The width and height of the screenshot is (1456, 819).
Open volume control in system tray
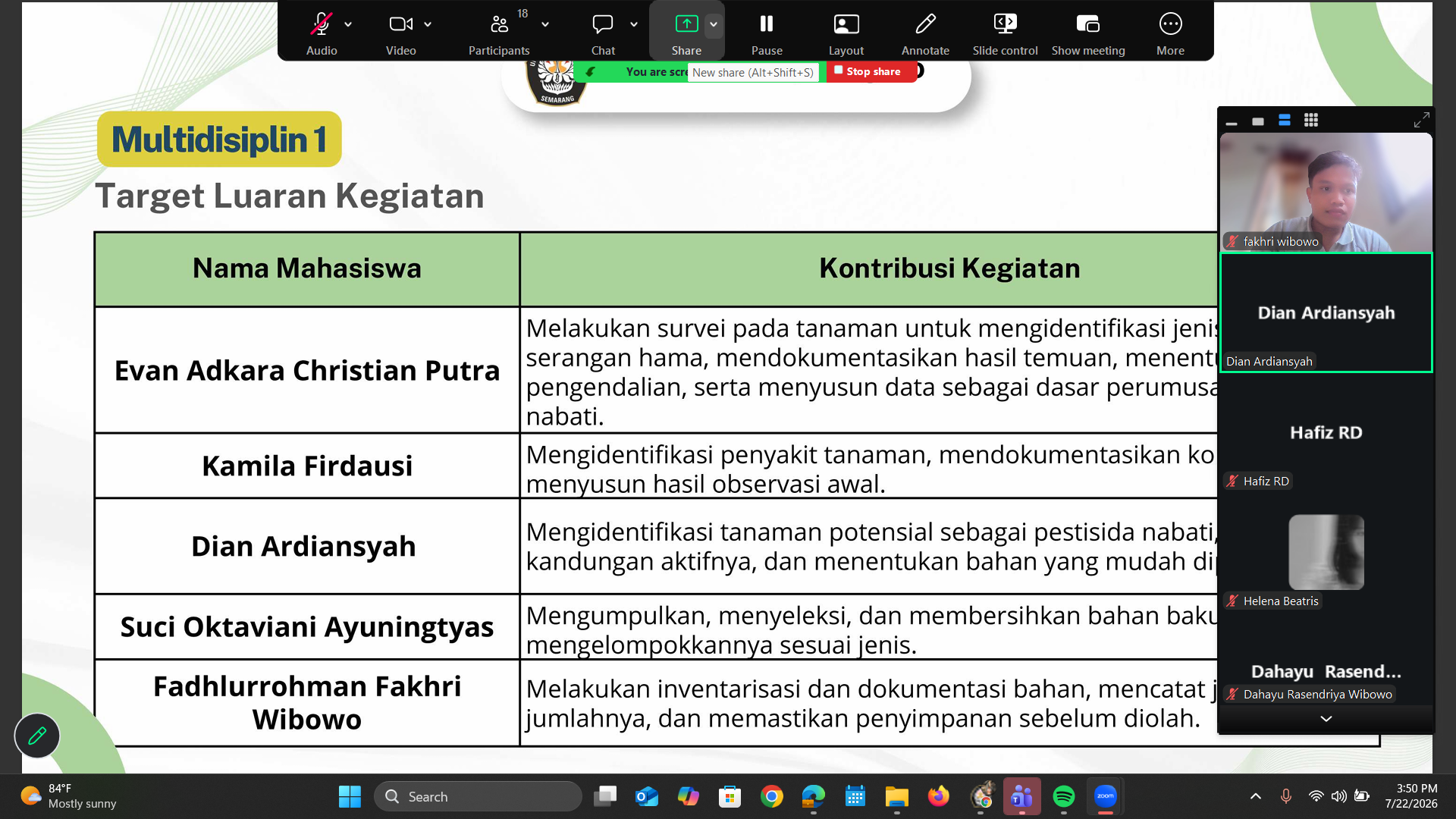pyautogui.click(x=1339, y=796)
